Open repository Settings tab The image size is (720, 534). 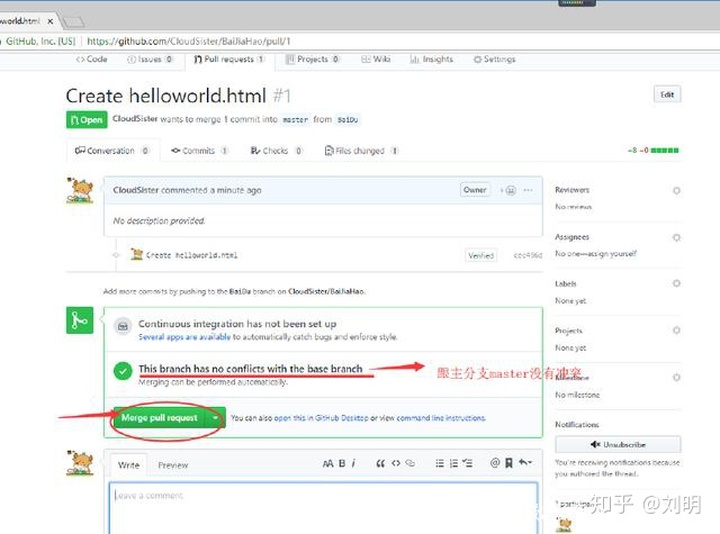click(494, 59)
